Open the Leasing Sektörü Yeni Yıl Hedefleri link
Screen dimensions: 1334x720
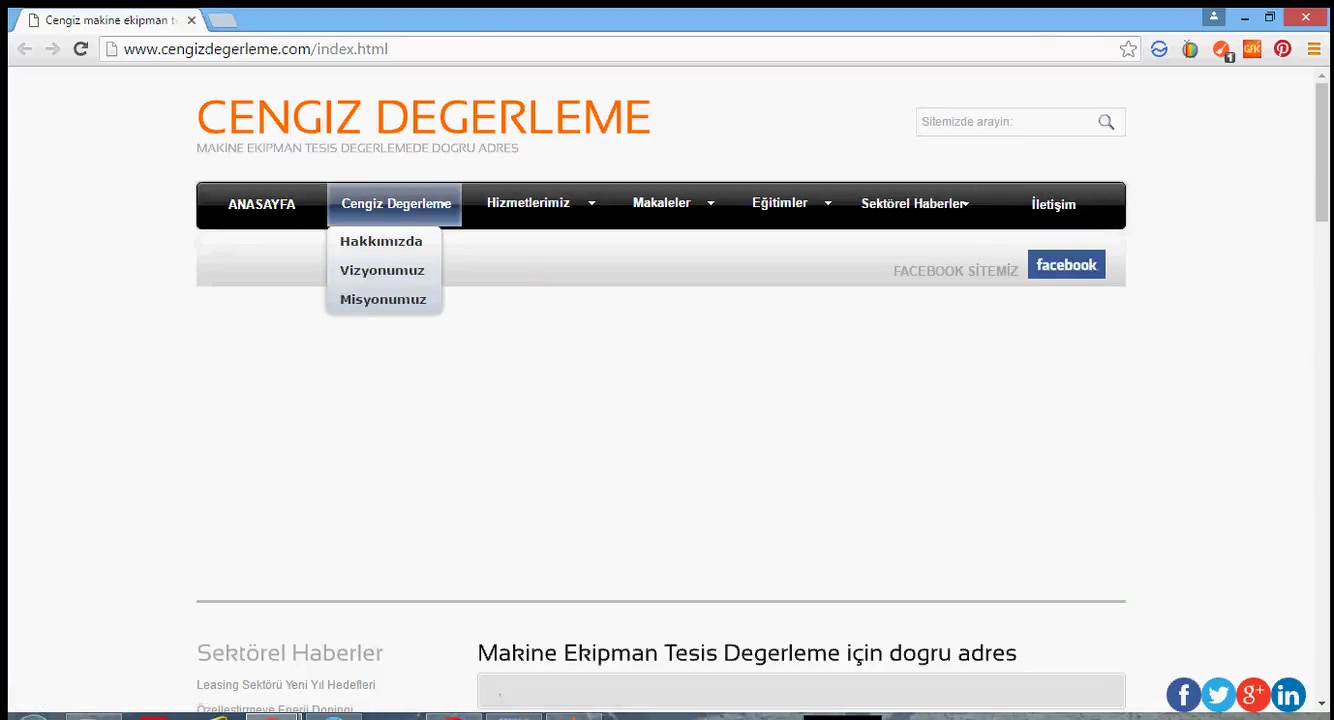pyautogui.click(x=286, y=685)
